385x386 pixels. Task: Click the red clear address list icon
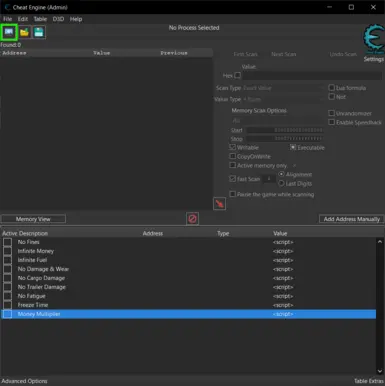[x=192, y=219]
